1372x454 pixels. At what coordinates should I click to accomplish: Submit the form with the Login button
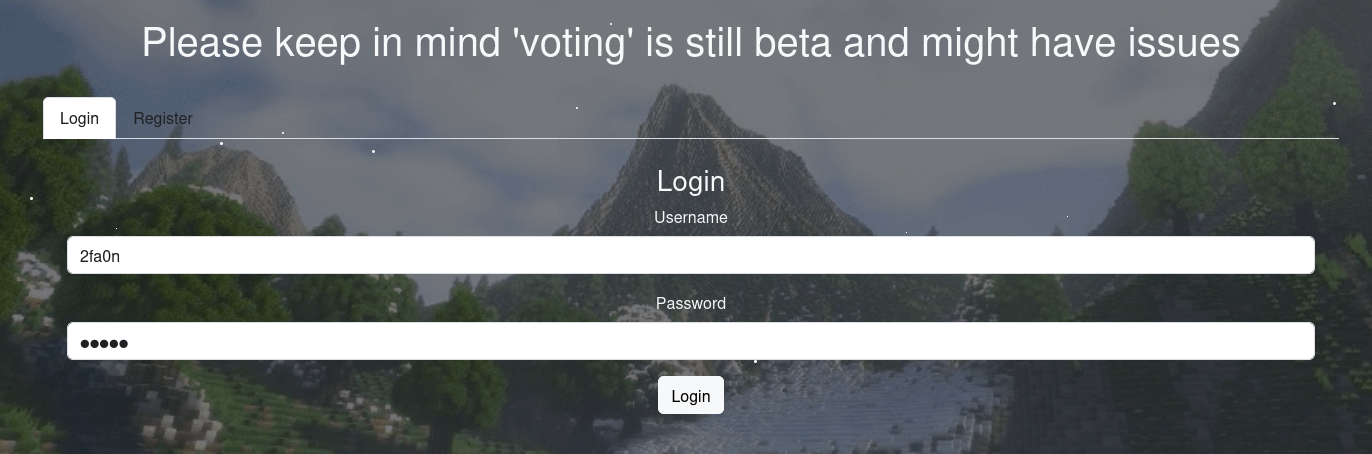[690, 396]
